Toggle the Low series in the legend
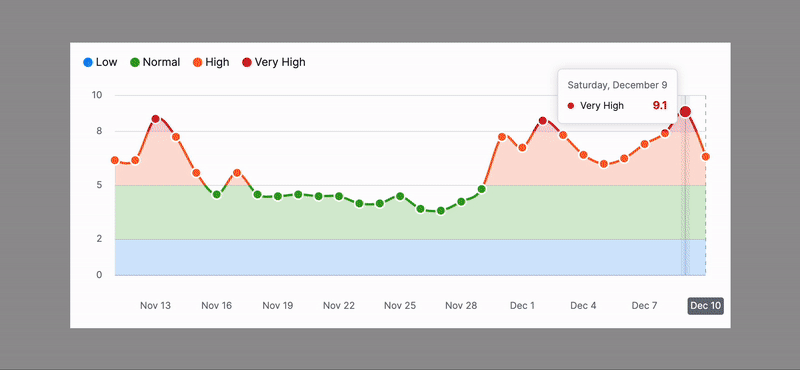 [100, 62]
